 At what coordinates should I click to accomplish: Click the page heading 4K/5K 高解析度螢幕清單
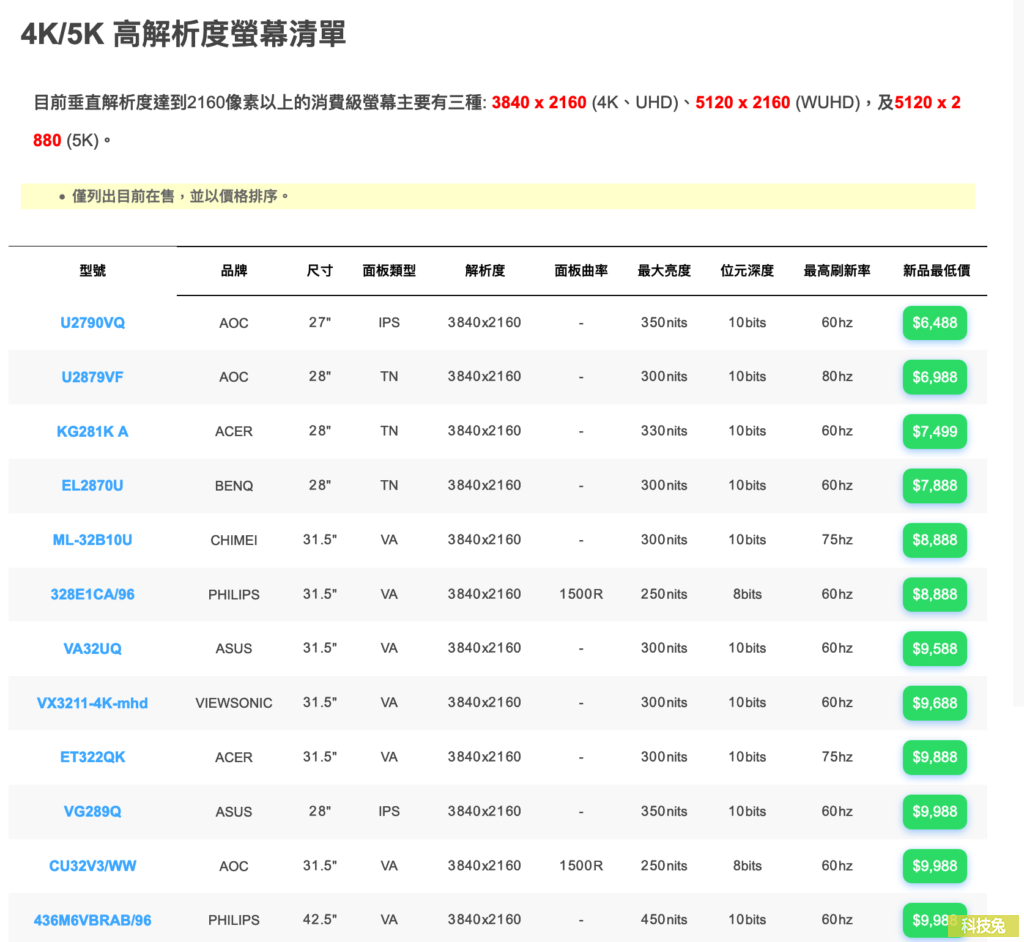(183, 34)
